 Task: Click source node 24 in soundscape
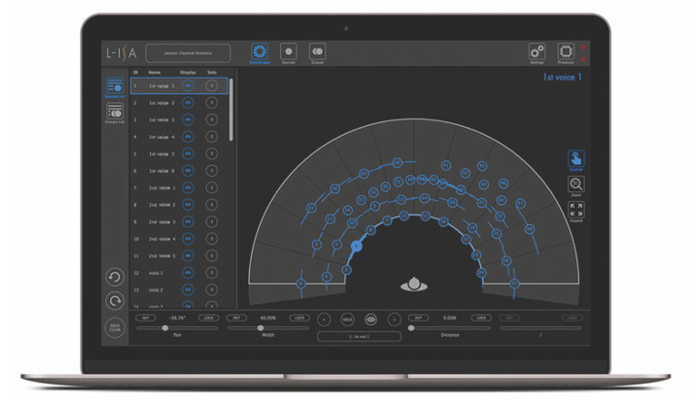pos(481,272)
